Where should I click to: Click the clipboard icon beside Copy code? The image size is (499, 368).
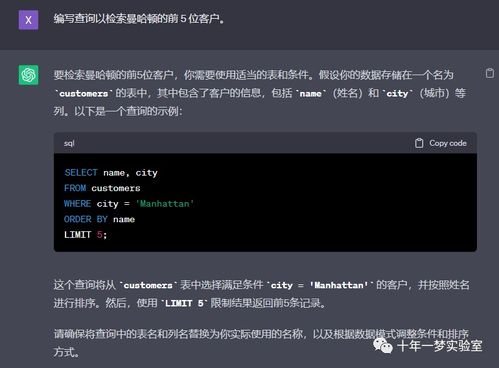[x=419, y=143]
